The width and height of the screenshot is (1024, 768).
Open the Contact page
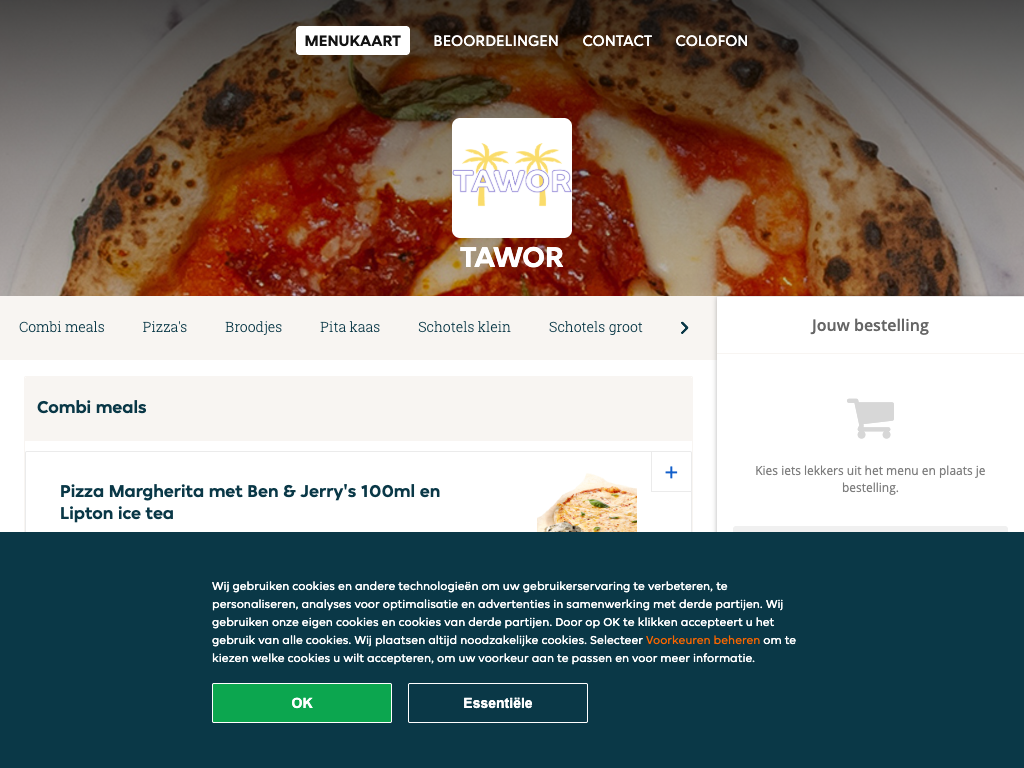coord(617,40)
